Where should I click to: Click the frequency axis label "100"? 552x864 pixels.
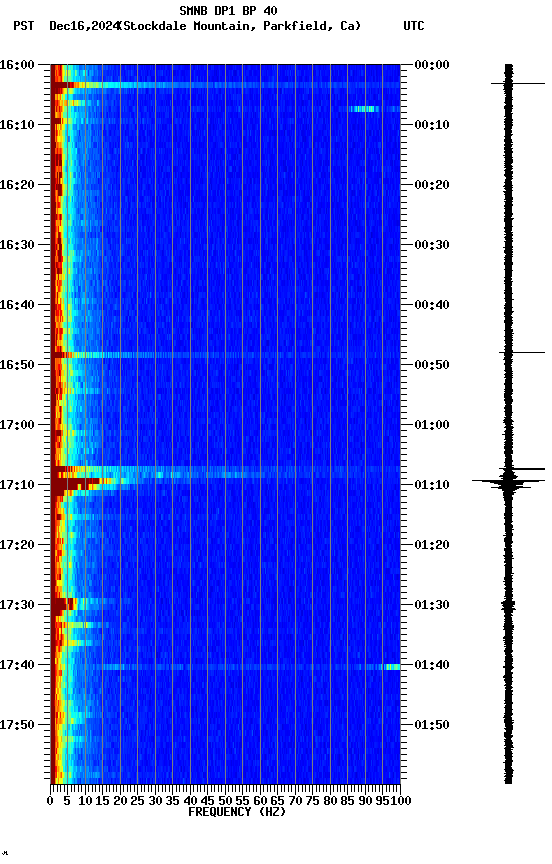pyautogui.click(x=401, y=802)
